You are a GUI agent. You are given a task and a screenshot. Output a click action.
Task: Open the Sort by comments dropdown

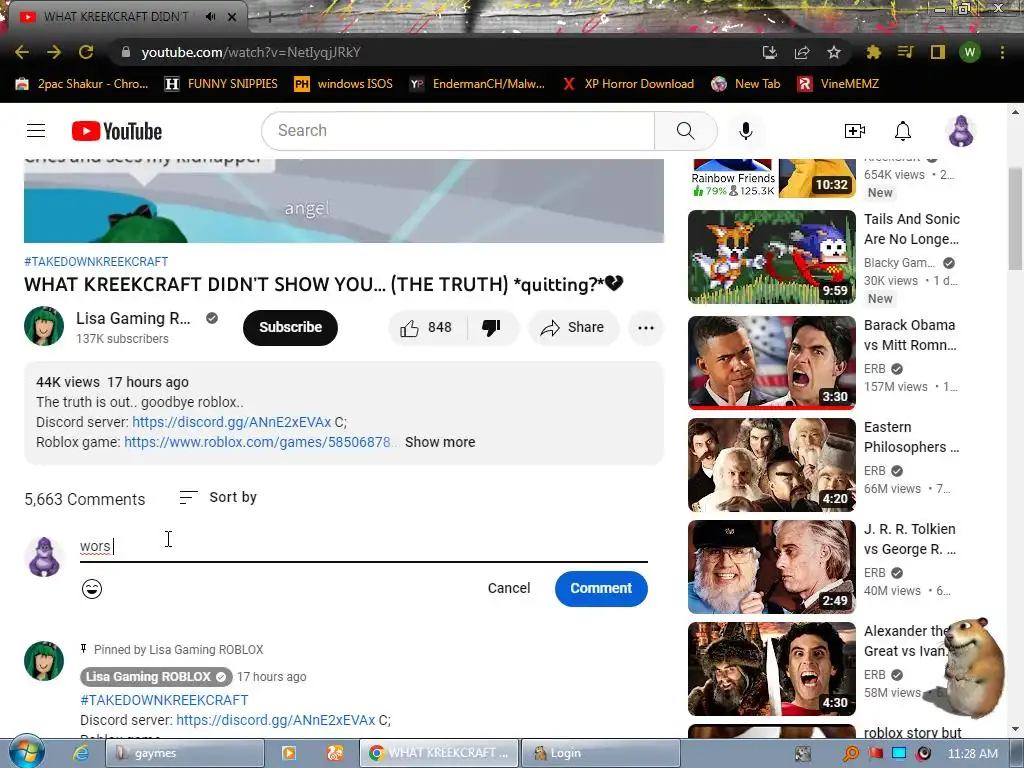[x=218, y=498]
